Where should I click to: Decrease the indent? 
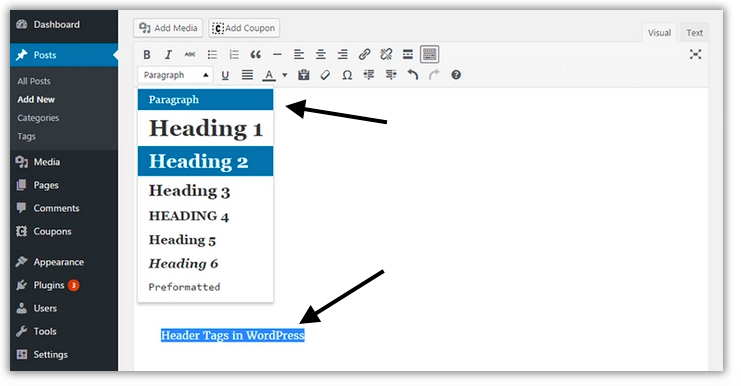point(369,75)
